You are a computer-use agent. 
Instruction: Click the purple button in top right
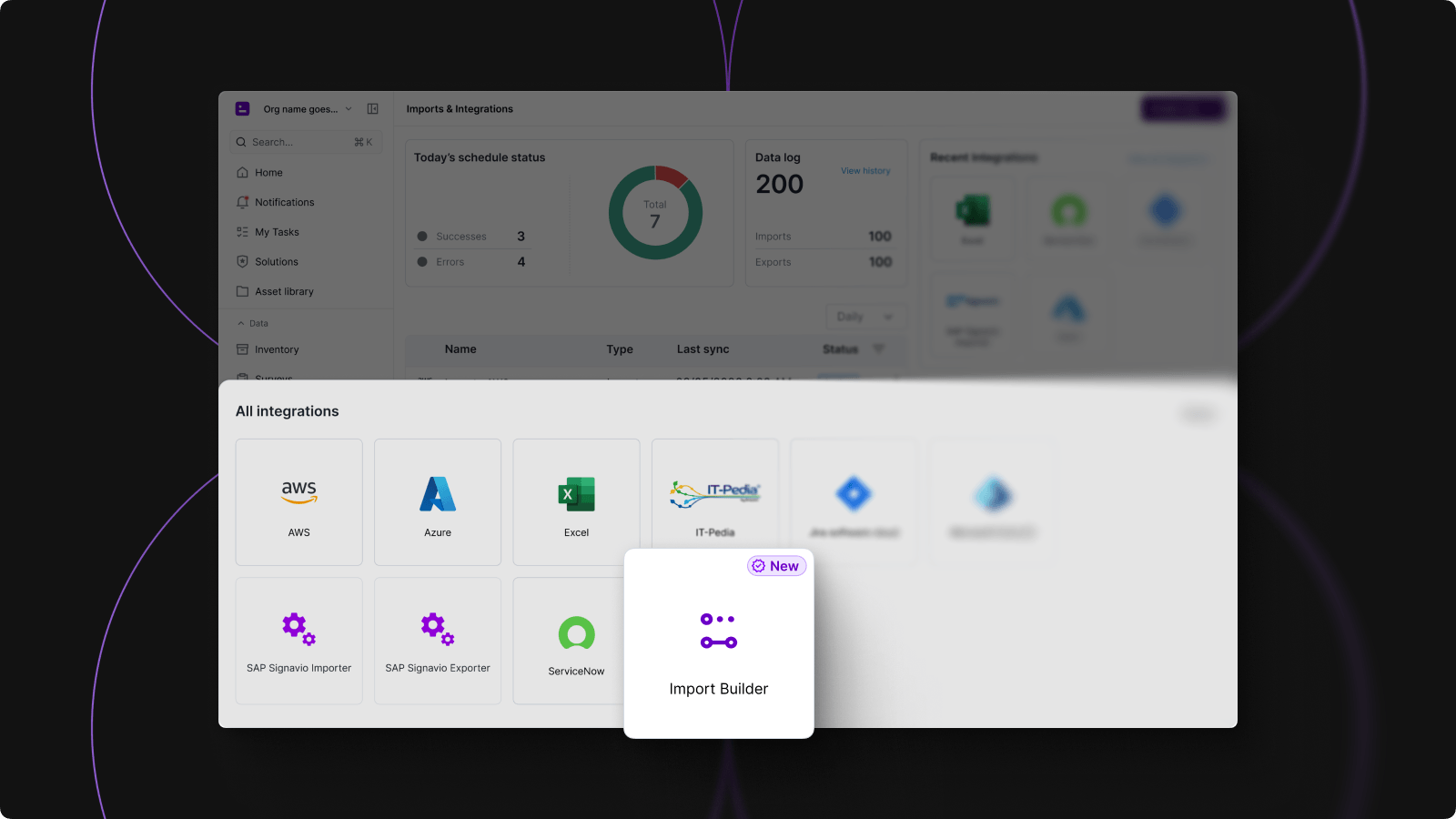pyautogui.click(x=1182, y=109)
